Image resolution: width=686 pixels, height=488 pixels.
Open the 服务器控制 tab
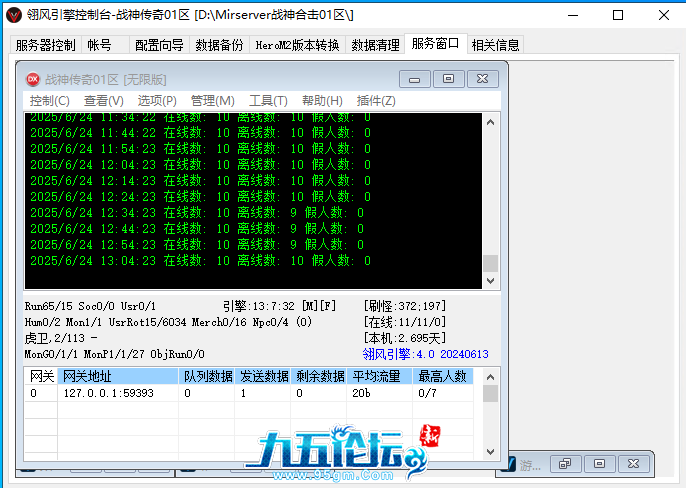(46, 45)
